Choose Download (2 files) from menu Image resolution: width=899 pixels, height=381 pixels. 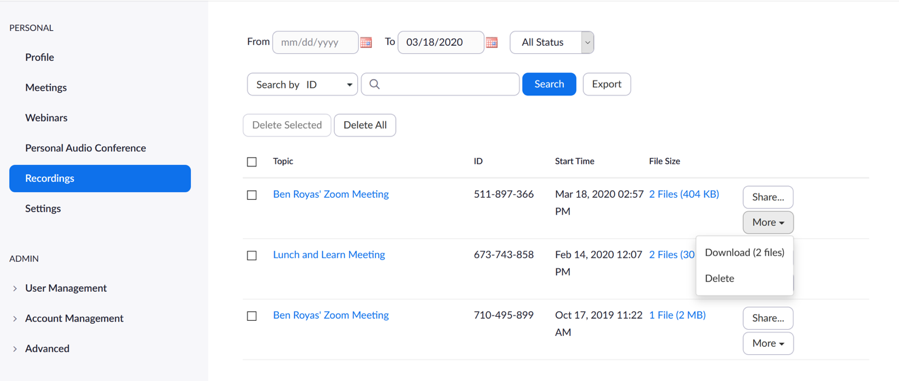point(745,252)
